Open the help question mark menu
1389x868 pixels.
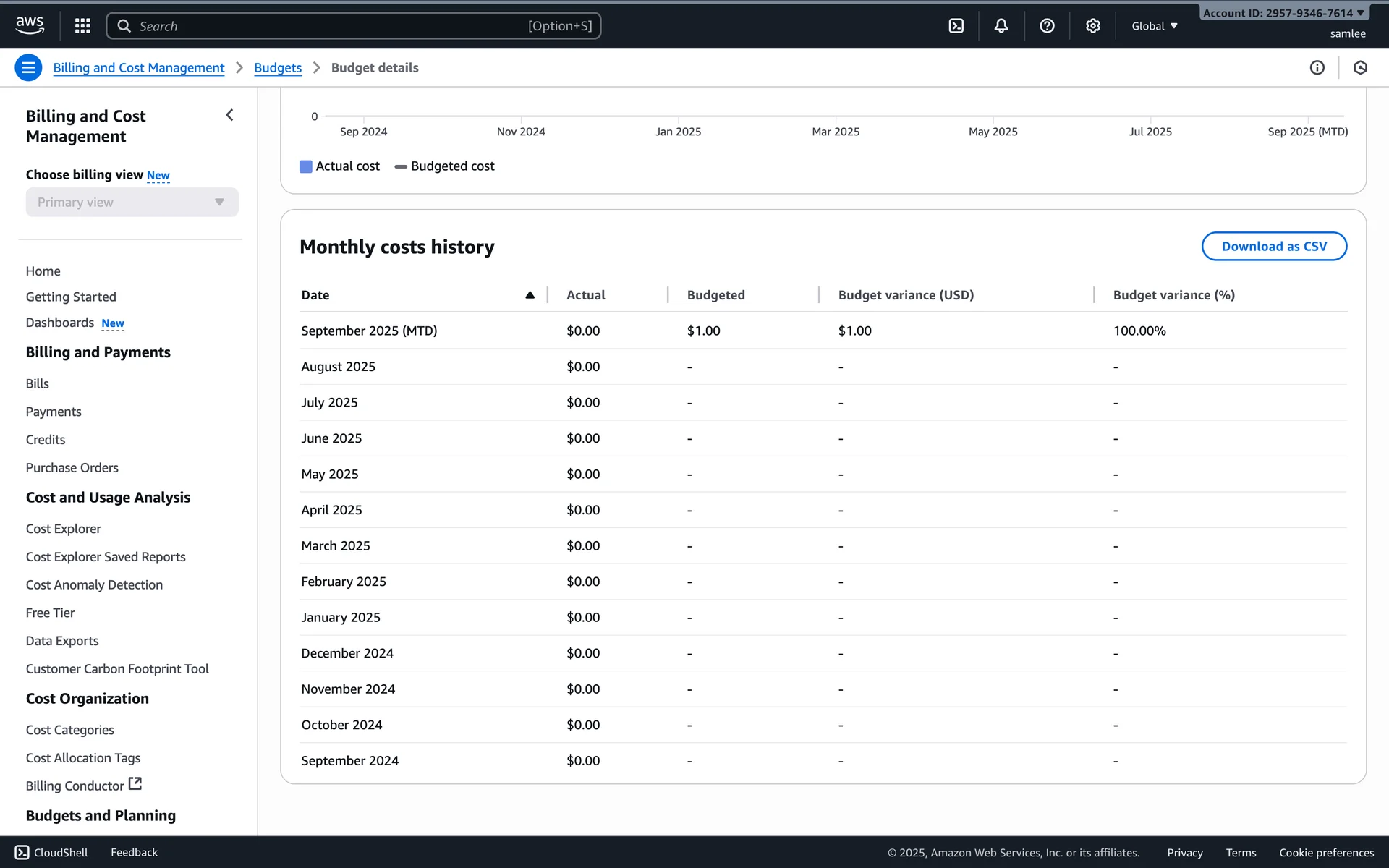click(1046, 26)
